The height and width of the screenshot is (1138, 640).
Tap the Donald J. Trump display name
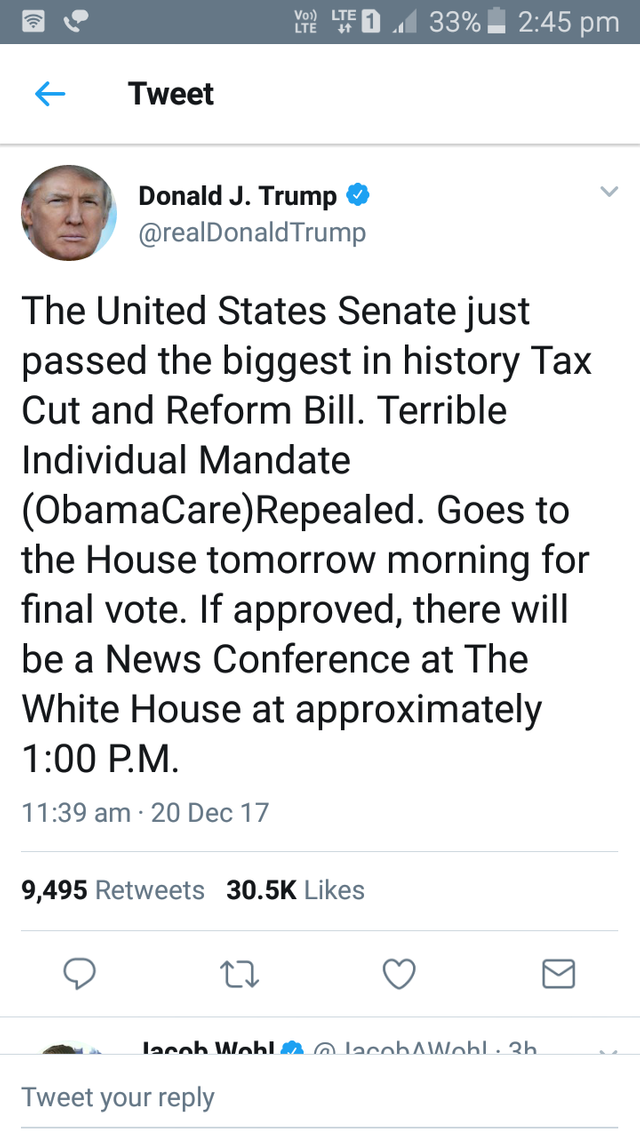[x=237, y=195]
